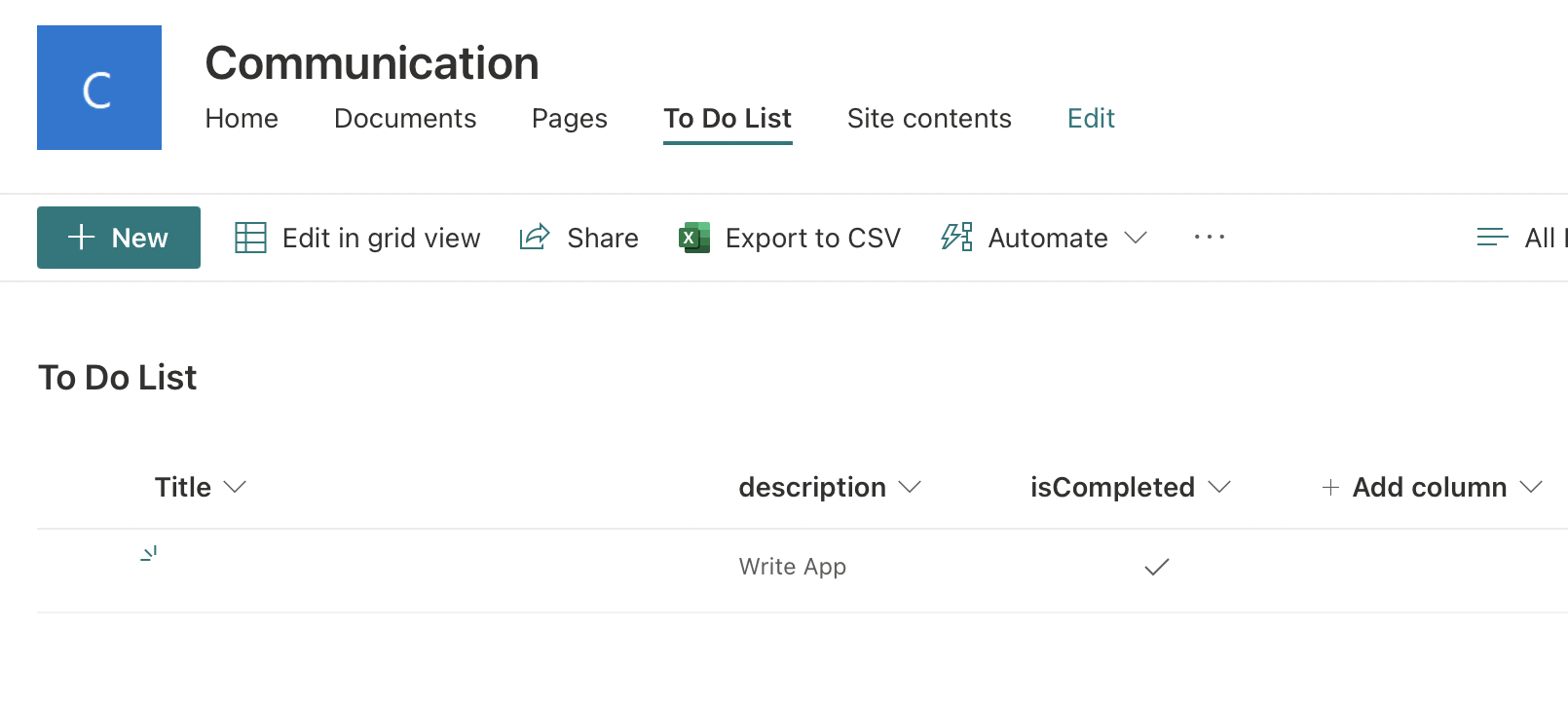Screen dimensions: 1568x703
Task: Open the Title column dropdown
Action: [235, 487]
